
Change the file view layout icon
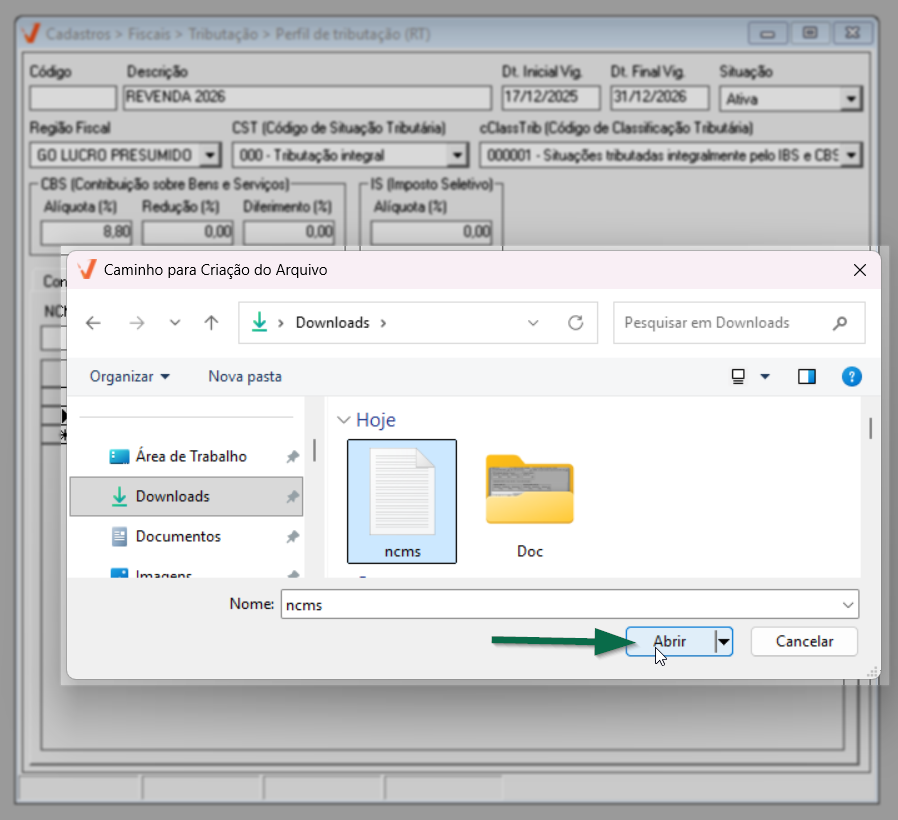[x=738, y=376]
